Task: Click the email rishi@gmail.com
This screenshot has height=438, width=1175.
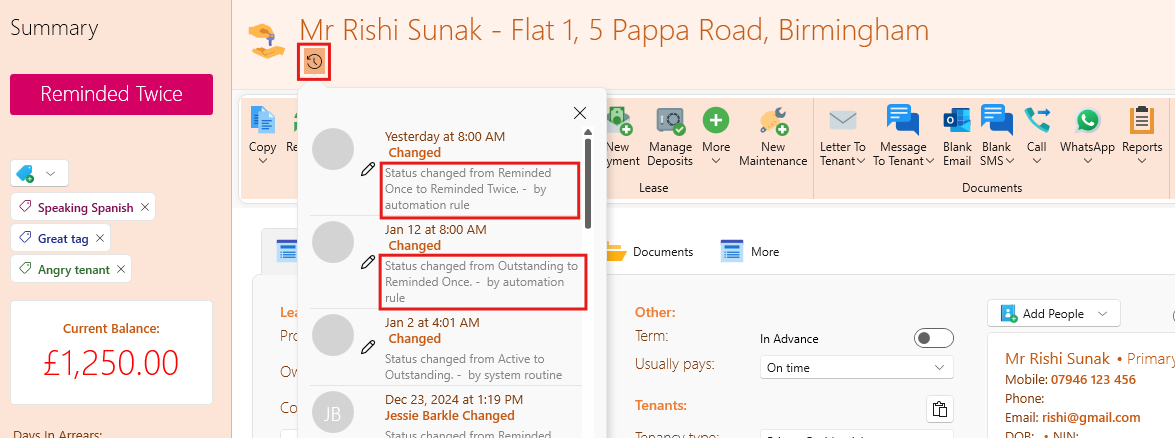Action: 1091,418
